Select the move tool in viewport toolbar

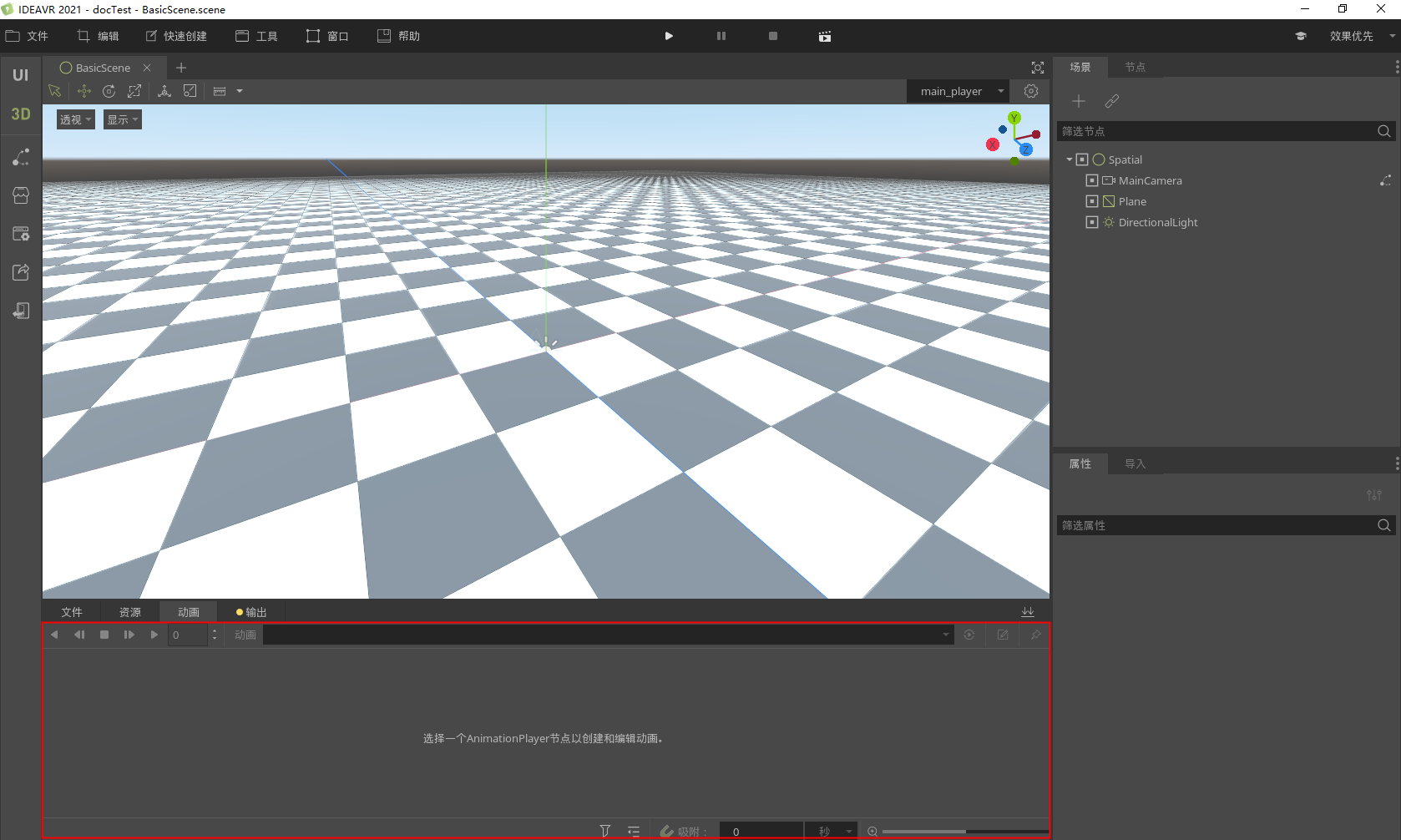point(83,91)
